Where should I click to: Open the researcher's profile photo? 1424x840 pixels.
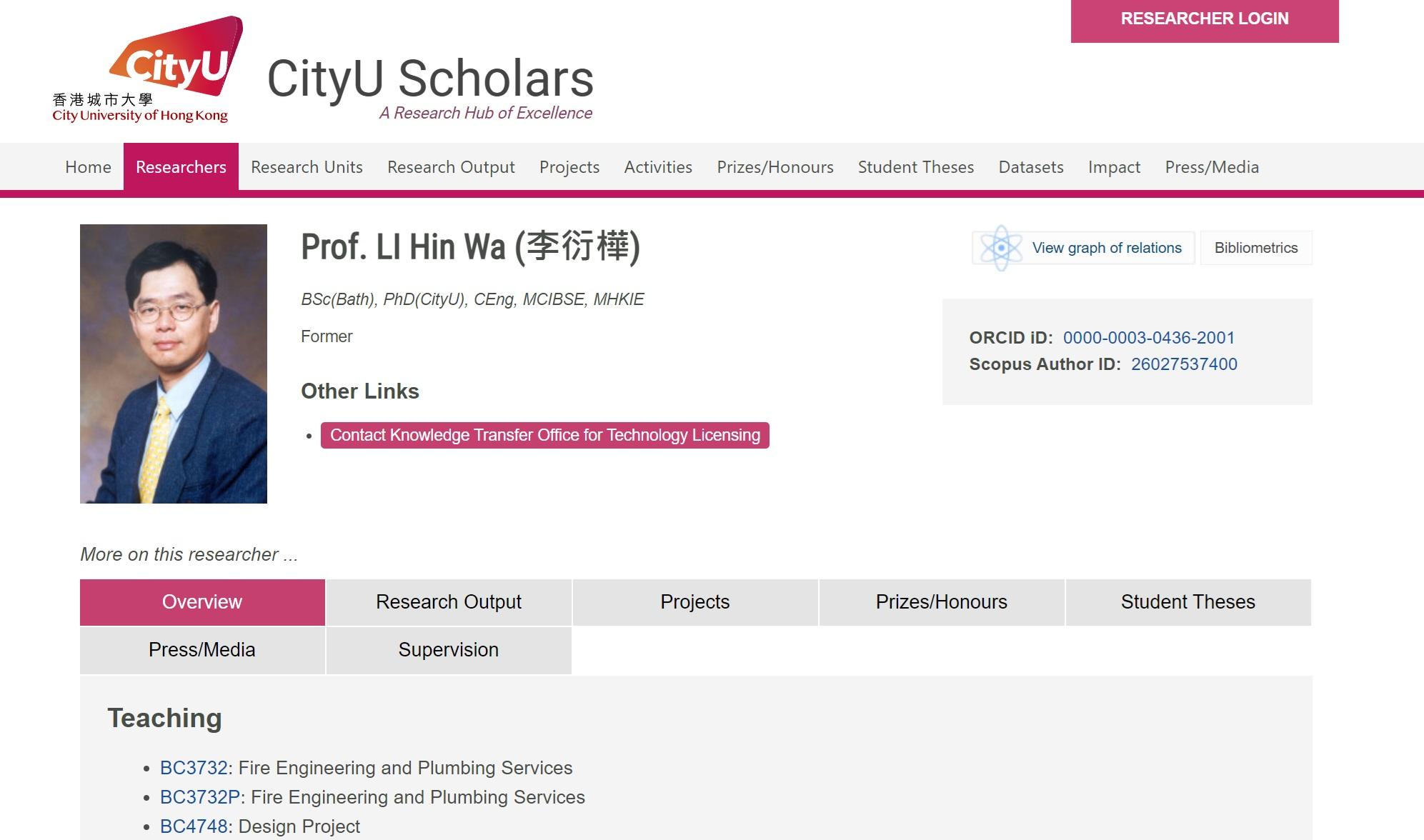174,364
